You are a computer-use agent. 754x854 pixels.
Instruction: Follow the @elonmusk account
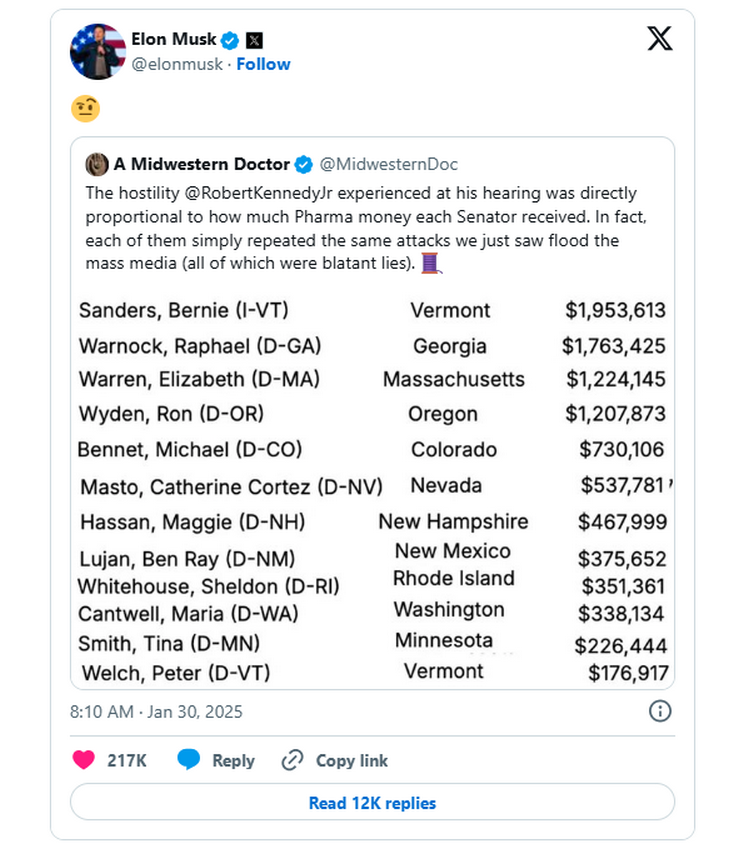tap(263, 64)
